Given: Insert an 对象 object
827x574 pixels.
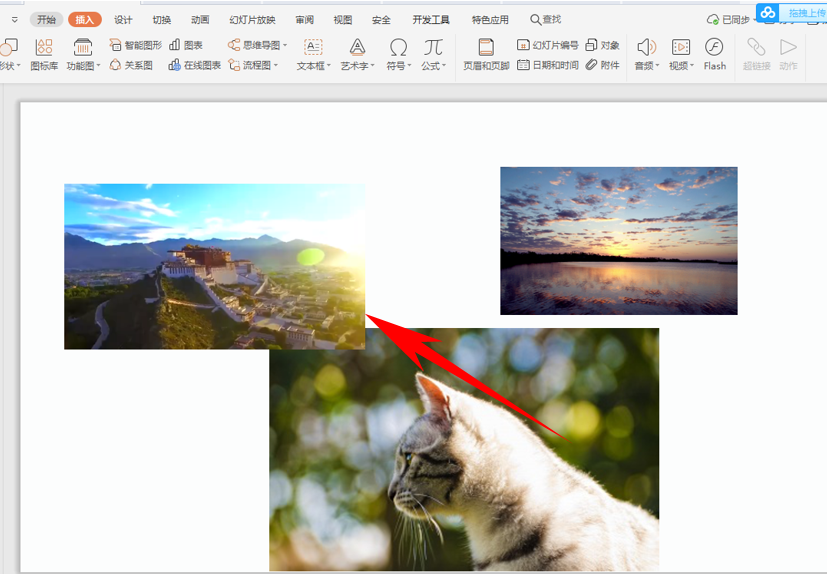Looking at the screenshot, I should tap(602, 45).
